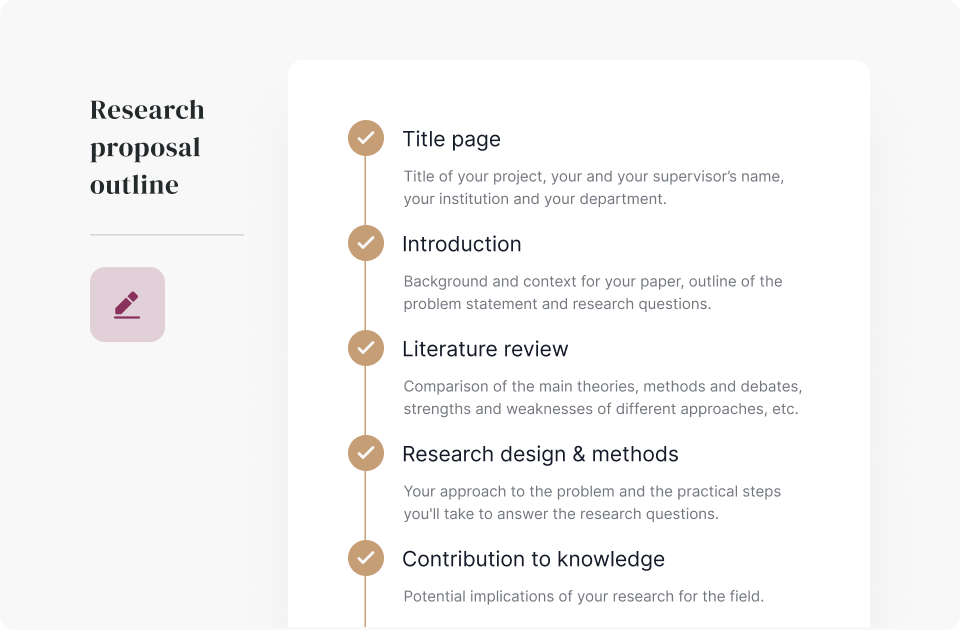Click the checkmark beside Title page
960x630 pixels.
pos(366,138)
